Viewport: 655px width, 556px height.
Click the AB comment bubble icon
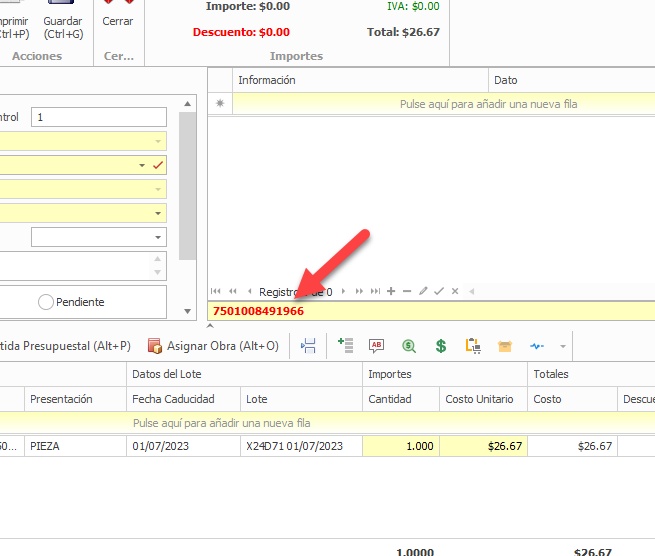pyautogui.click(x=376, y=346)
